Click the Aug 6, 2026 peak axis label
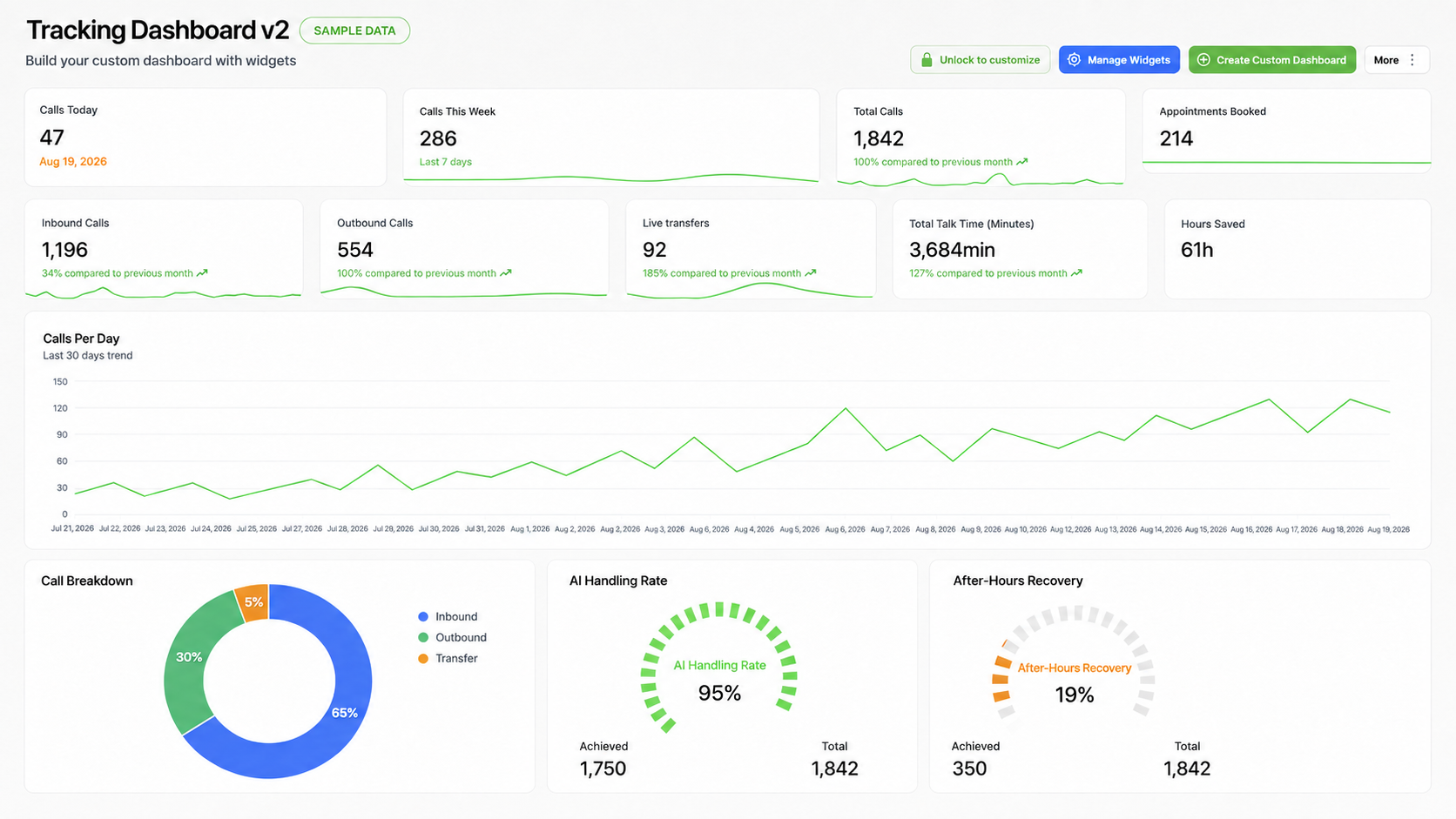Image resolution: width=1456 pixels, height=819 pixels. coord(845,529)
